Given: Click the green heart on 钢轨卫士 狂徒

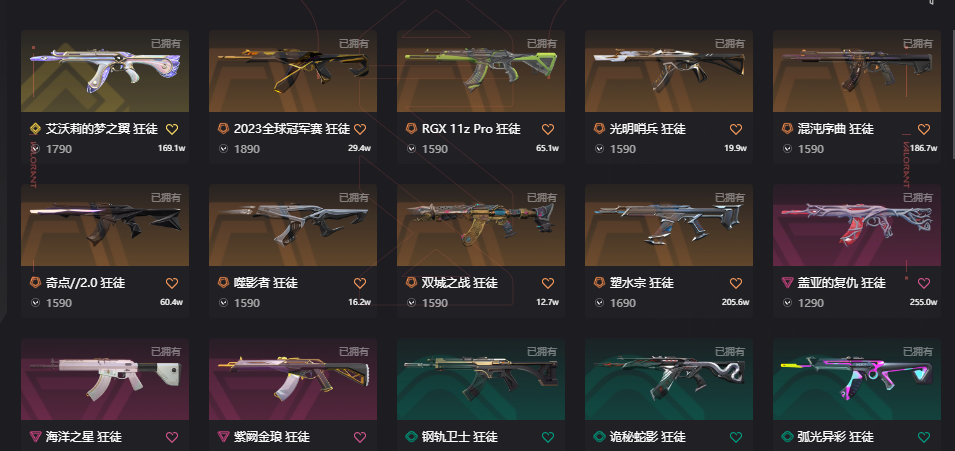Looking at the screenshot, I should [x=548, y=437].
